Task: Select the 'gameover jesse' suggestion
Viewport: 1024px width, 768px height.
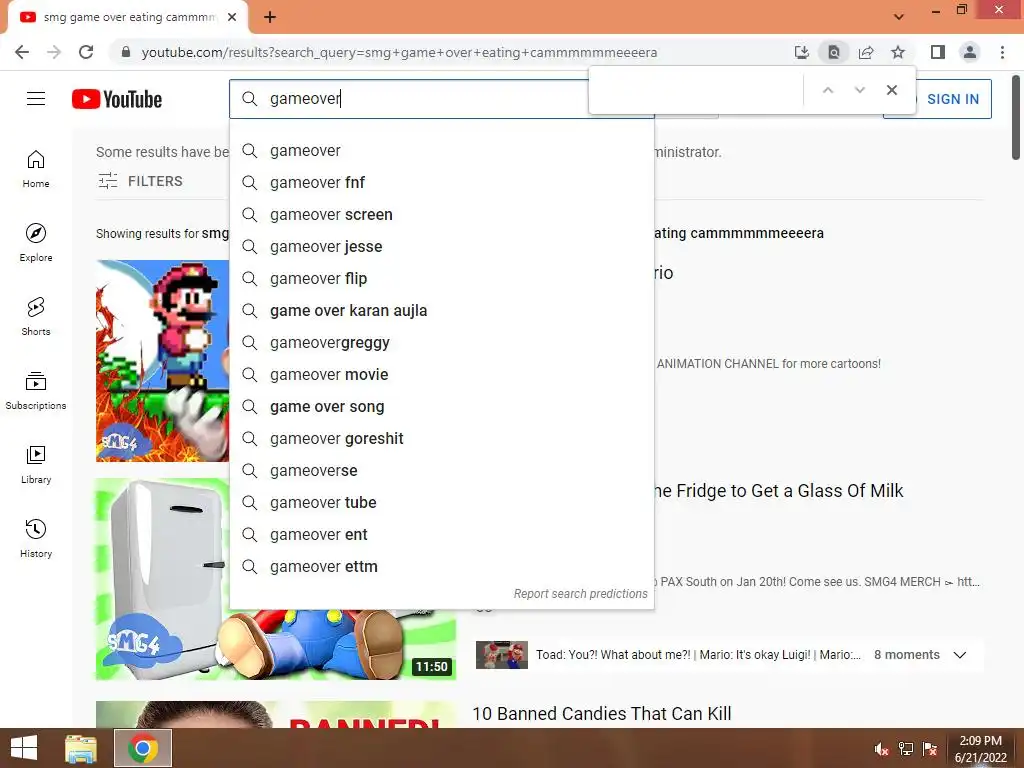Action: coord(442,247)
